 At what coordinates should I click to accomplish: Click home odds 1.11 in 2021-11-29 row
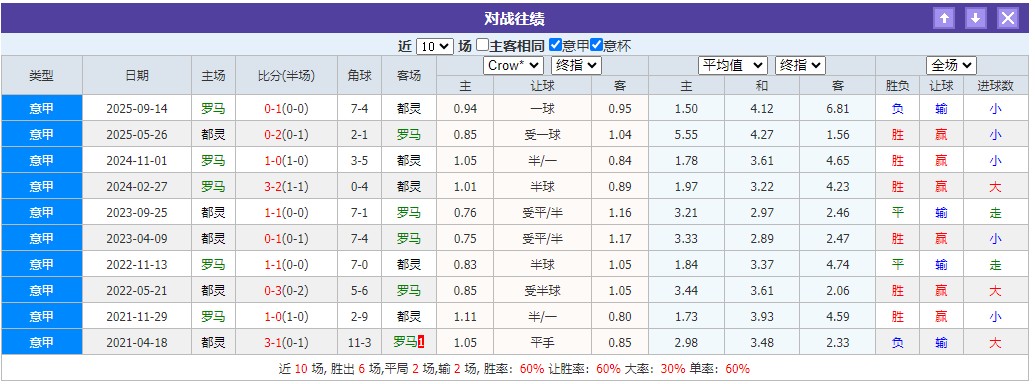[x=465, y=317]
